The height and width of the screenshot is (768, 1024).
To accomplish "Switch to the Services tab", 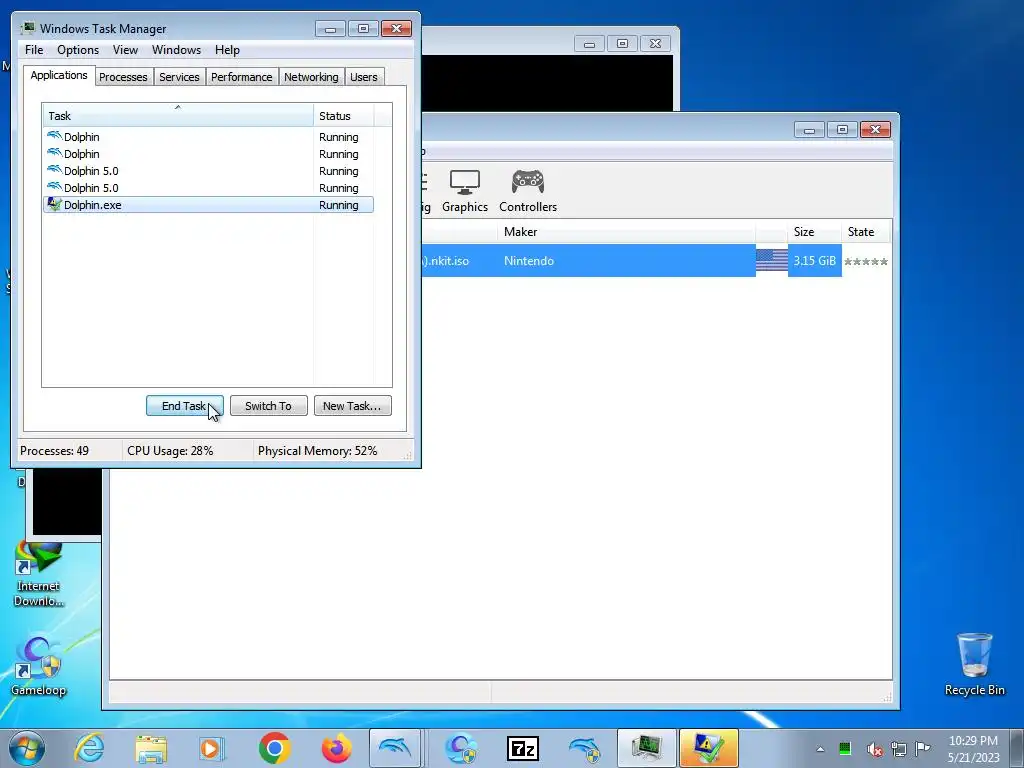I will (179, 77).
